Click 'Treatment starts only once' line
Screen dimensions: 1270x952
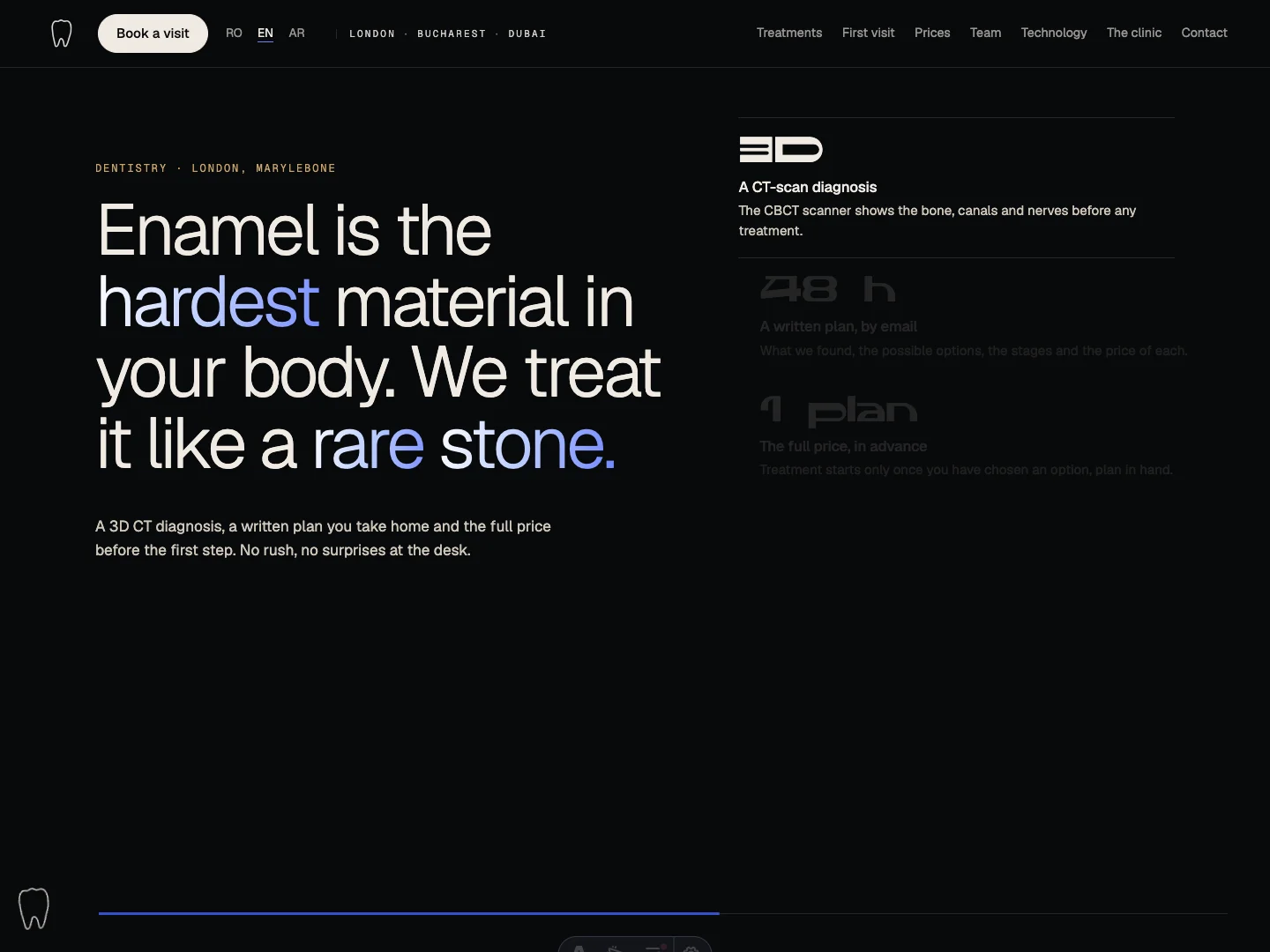[967, 470]
